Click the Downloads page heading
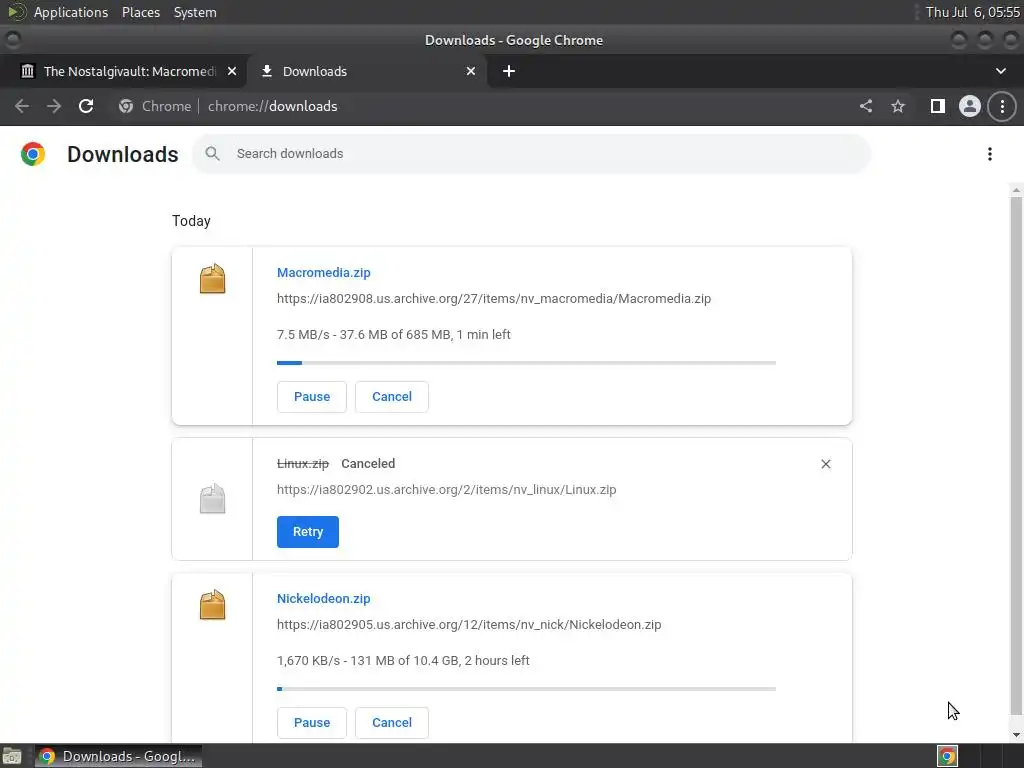This screenshot has width=1024, height=768. click(x=123, y=154)
